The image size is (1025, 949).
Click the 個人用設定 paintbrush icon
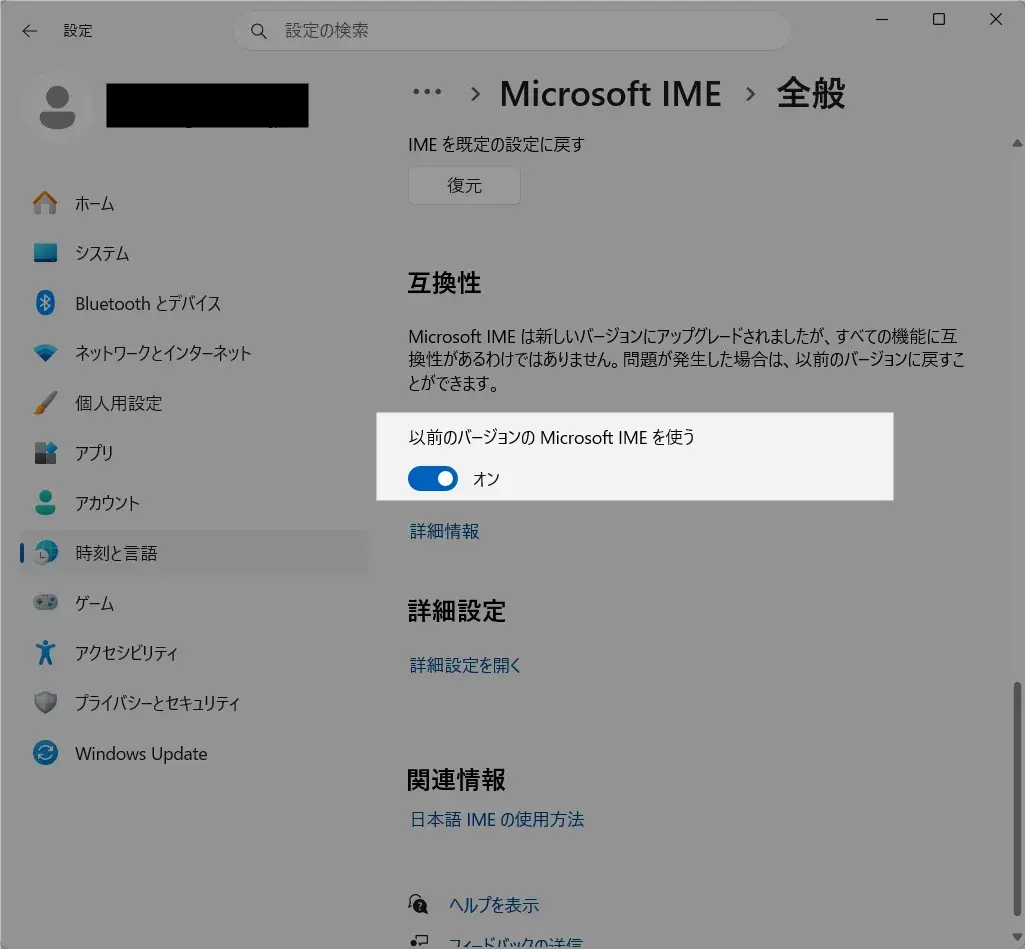(45, 403)
